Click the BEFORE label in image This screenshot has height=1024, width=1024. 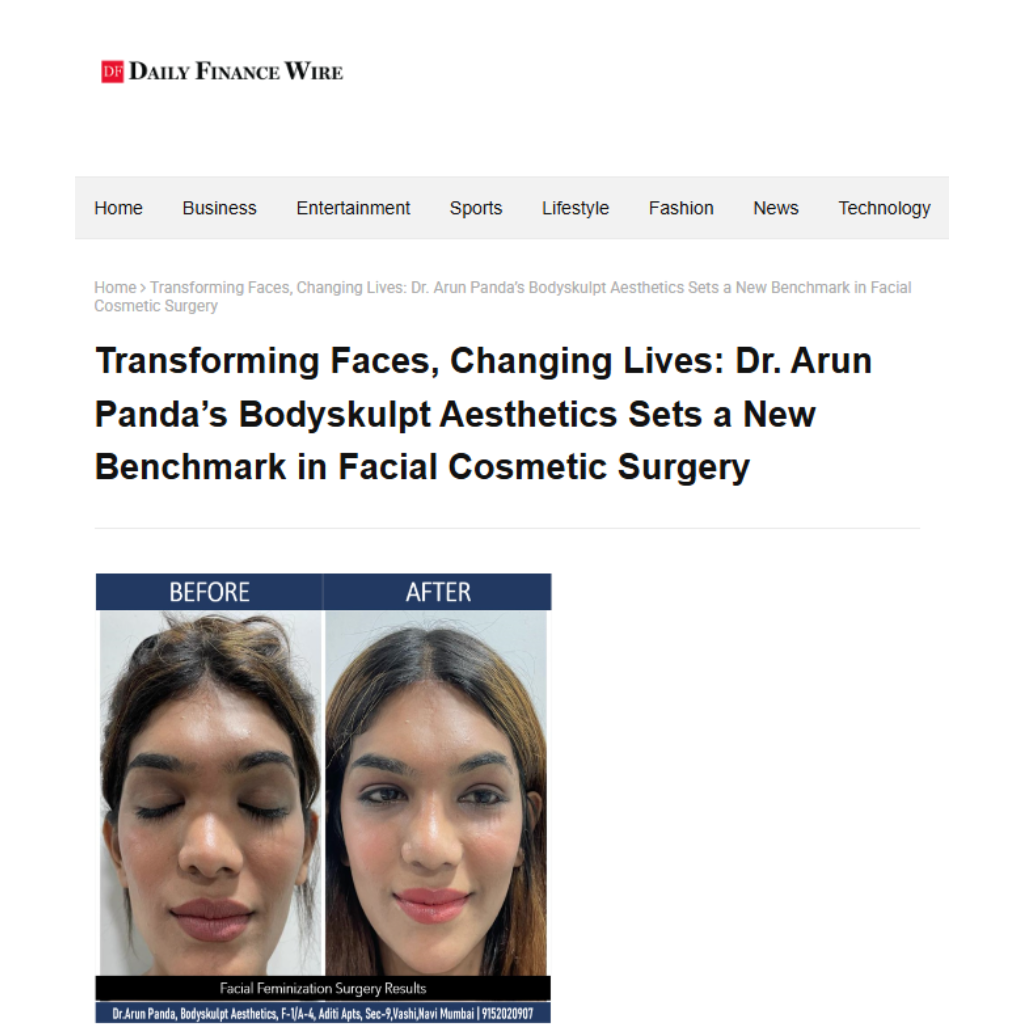209,592
